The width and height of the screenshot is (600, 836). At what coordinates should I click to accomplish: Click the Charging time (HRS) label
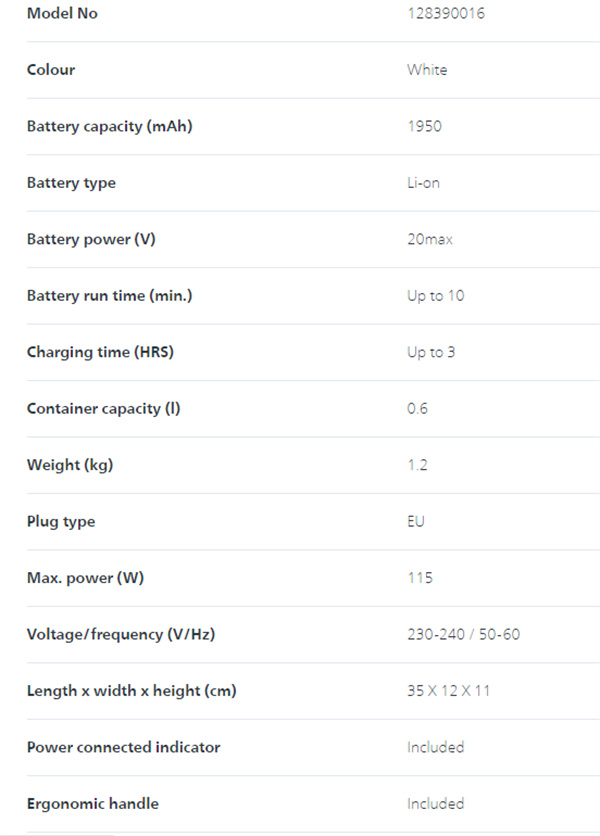tap(100, 352)
